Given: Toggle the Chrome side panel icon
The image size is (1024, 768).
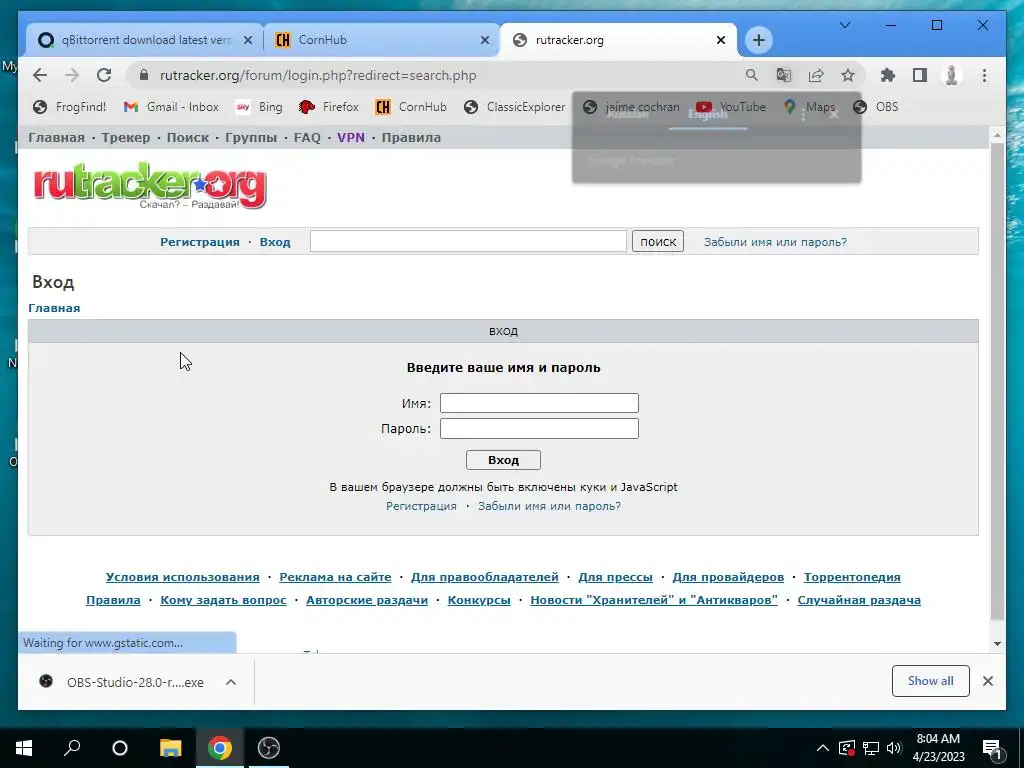Looking at the screenshot, I should tap(920, 75).
